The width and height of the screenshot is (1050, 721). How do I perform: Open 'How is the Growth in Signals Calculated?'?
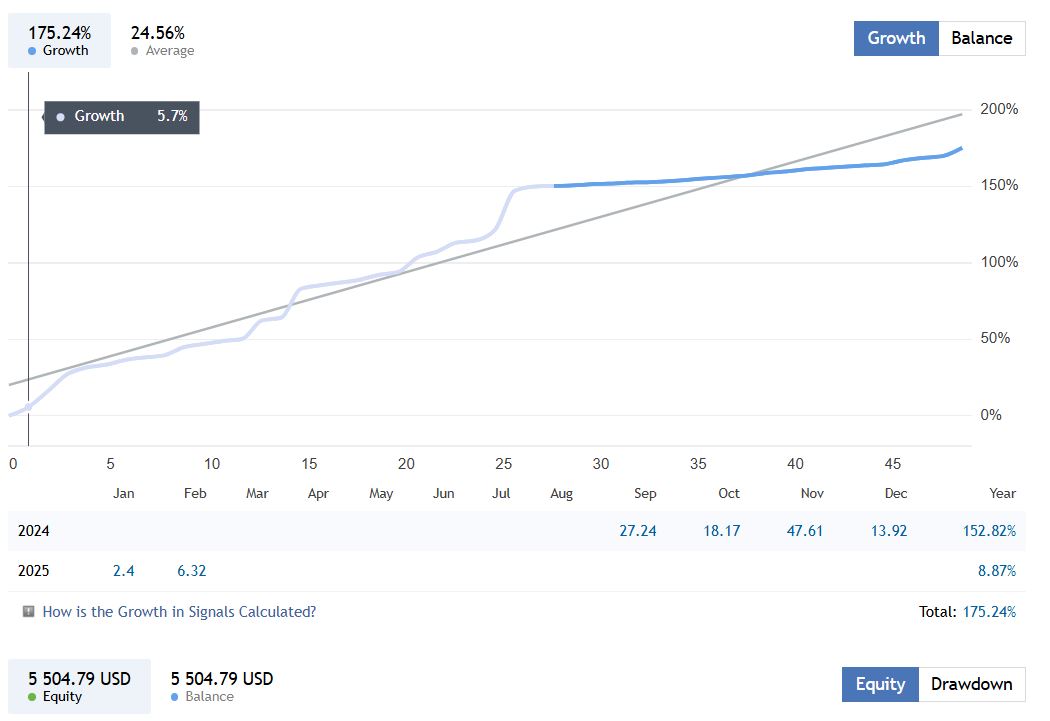click(179, 611)
